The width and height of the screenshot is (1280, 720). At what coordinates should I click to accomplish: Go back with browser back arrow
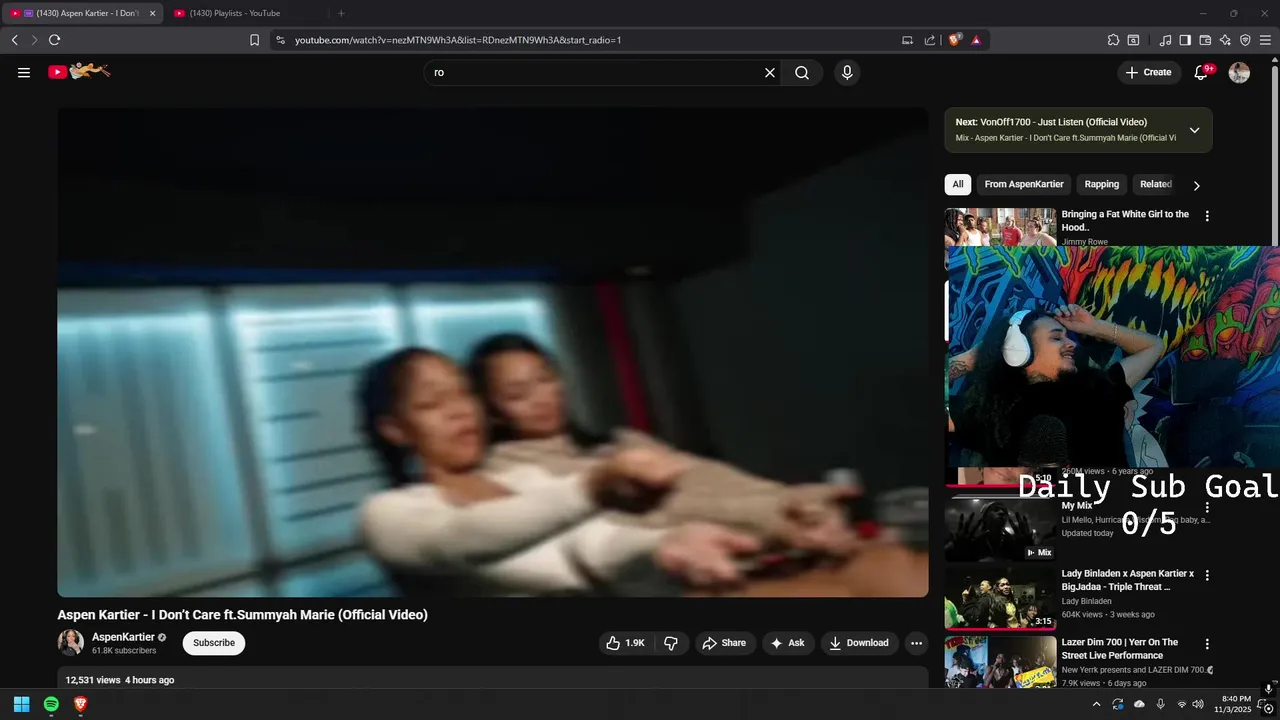[x=14, y=40]
